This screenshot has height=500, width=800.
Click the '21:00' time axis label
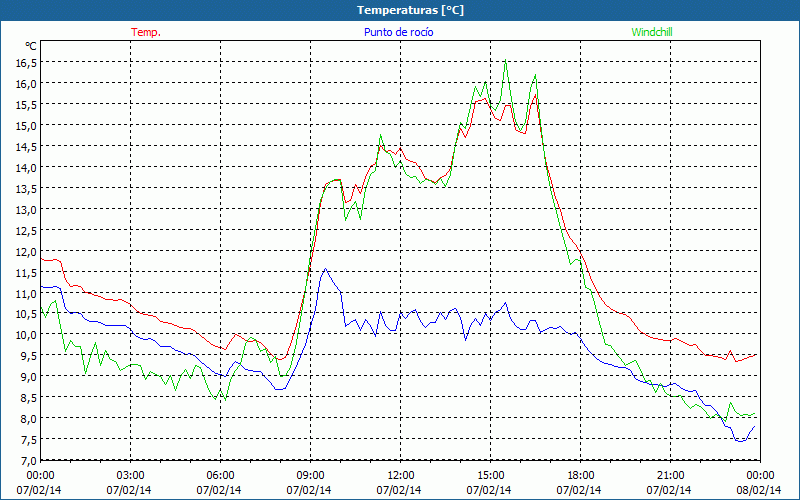click(x=670, y=475)
